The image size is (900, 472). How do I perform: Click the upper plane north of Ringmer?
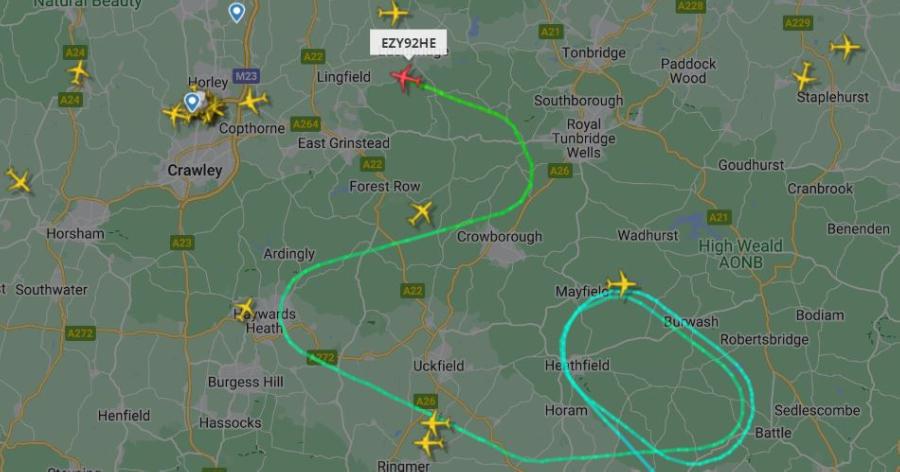[x=436, y=424]
